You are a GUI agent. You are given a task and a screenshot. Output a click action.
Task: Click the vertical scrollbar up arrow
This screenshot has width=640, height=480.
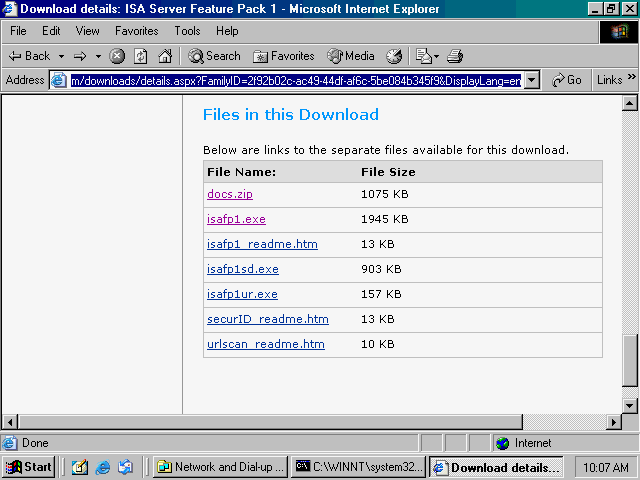[630, 103]
